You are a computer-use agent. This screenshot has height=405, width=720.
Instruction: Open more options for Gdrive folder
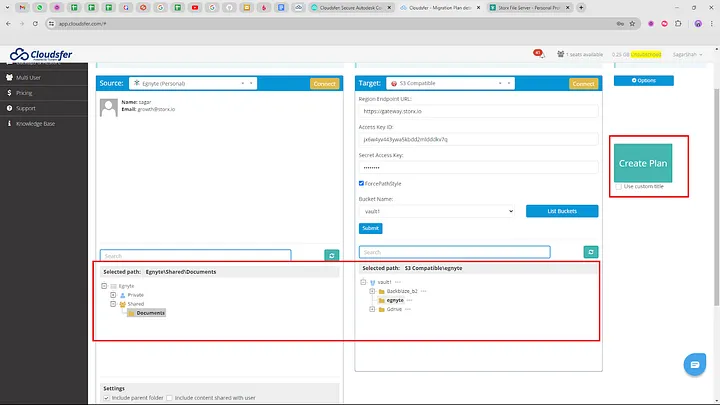tap(408, 309)
